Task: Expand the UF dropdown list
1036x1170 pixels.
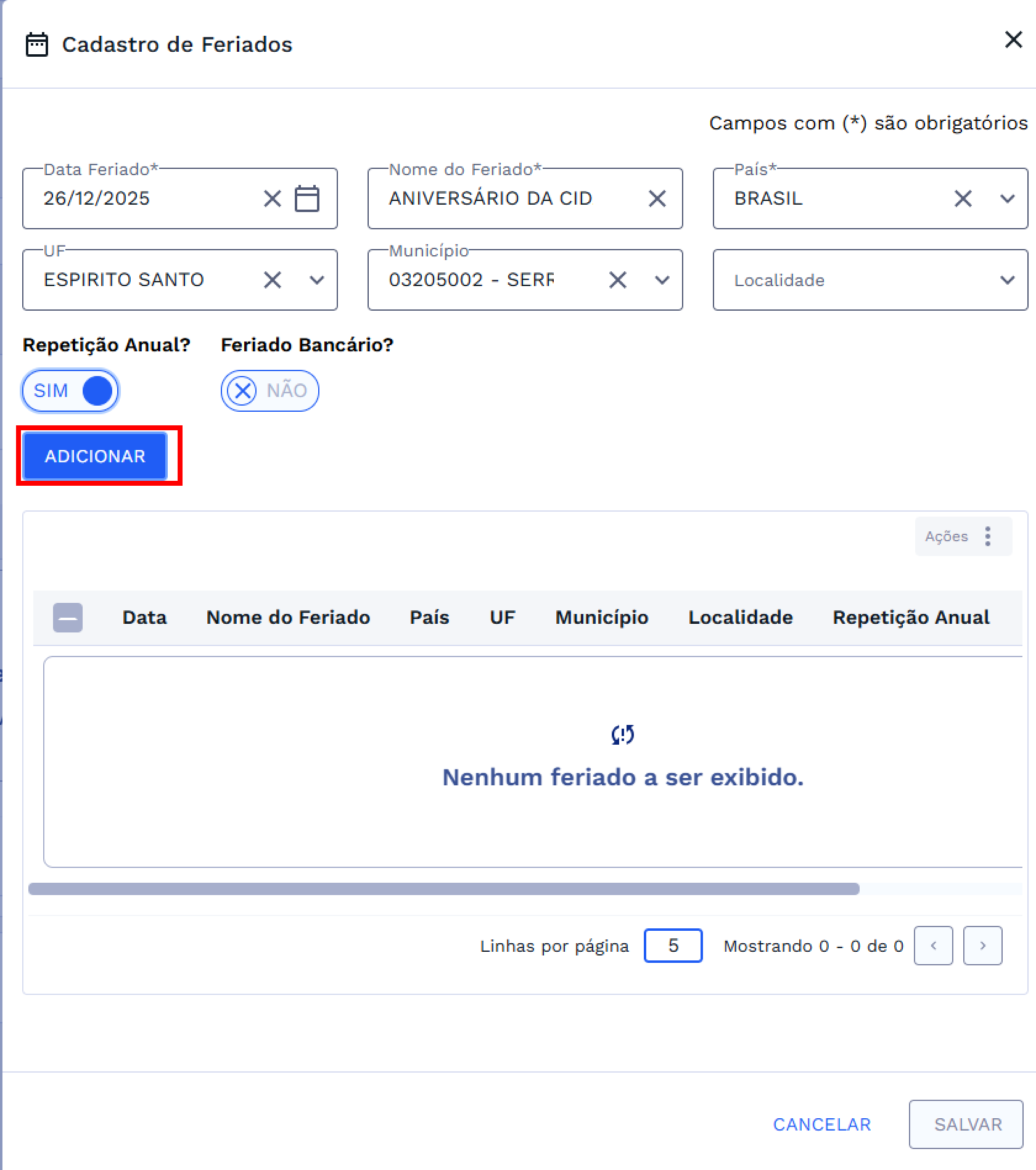Action: coord(316,280)
